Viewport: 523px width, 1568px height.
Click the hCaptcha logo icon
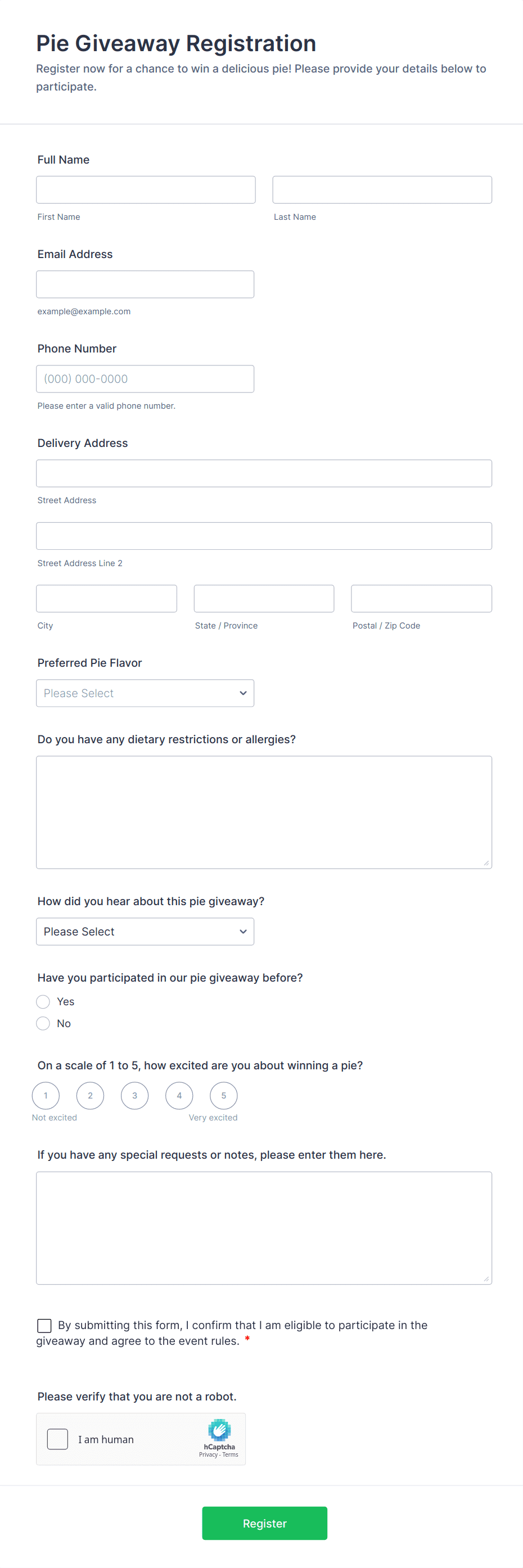[219, 1430]
